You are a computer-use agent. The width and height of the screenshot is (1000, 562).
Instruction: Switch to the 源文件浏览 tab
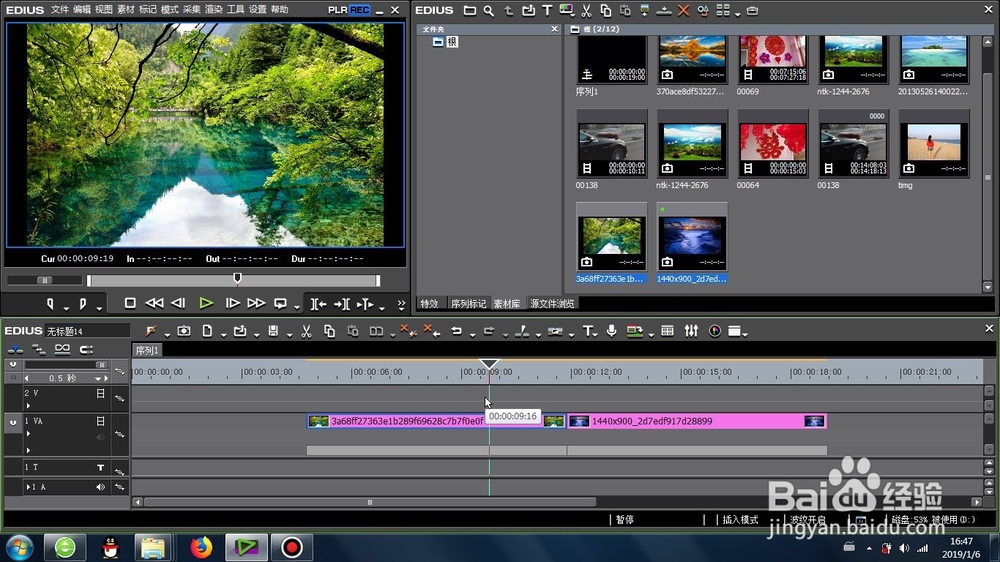pos(552,304)
